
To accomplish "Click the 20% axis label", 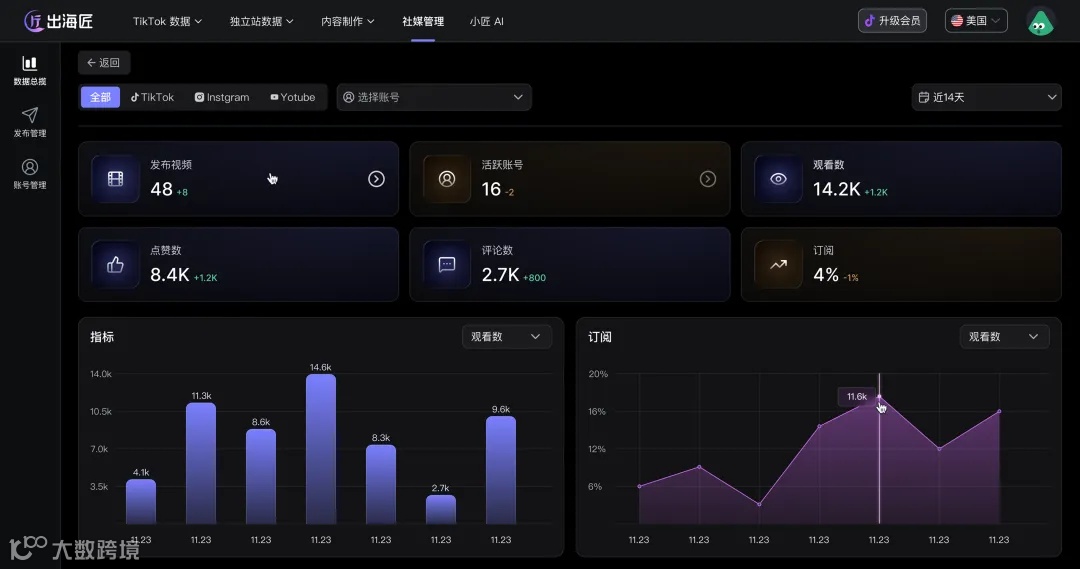I will tap(598, 374).
